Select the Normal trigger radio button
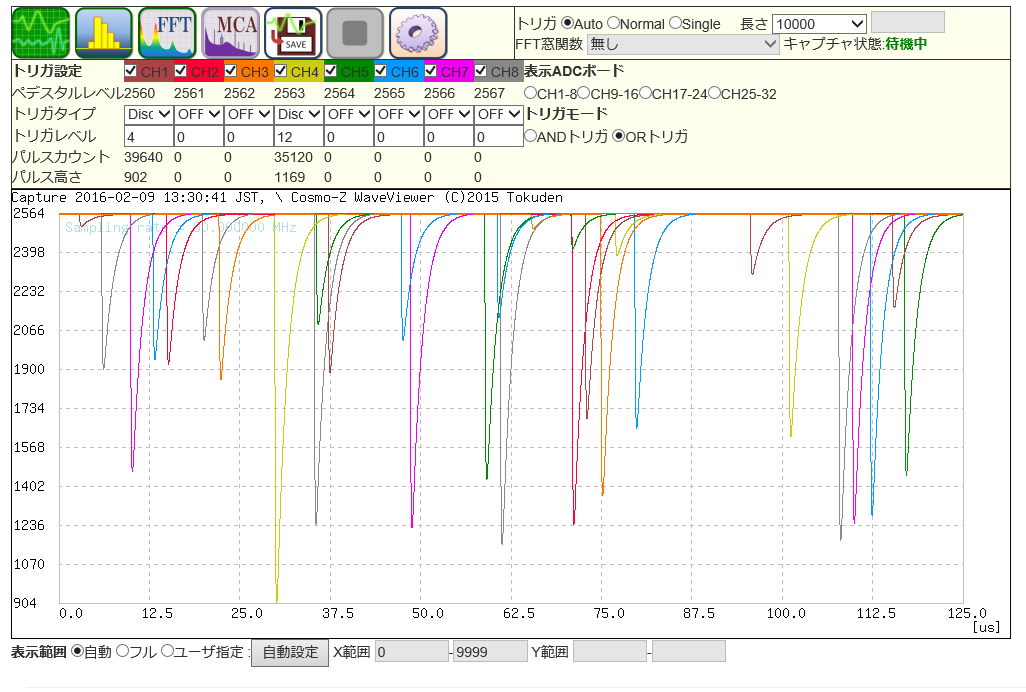This screenshot has height=692, width=1026. point(613,23)
